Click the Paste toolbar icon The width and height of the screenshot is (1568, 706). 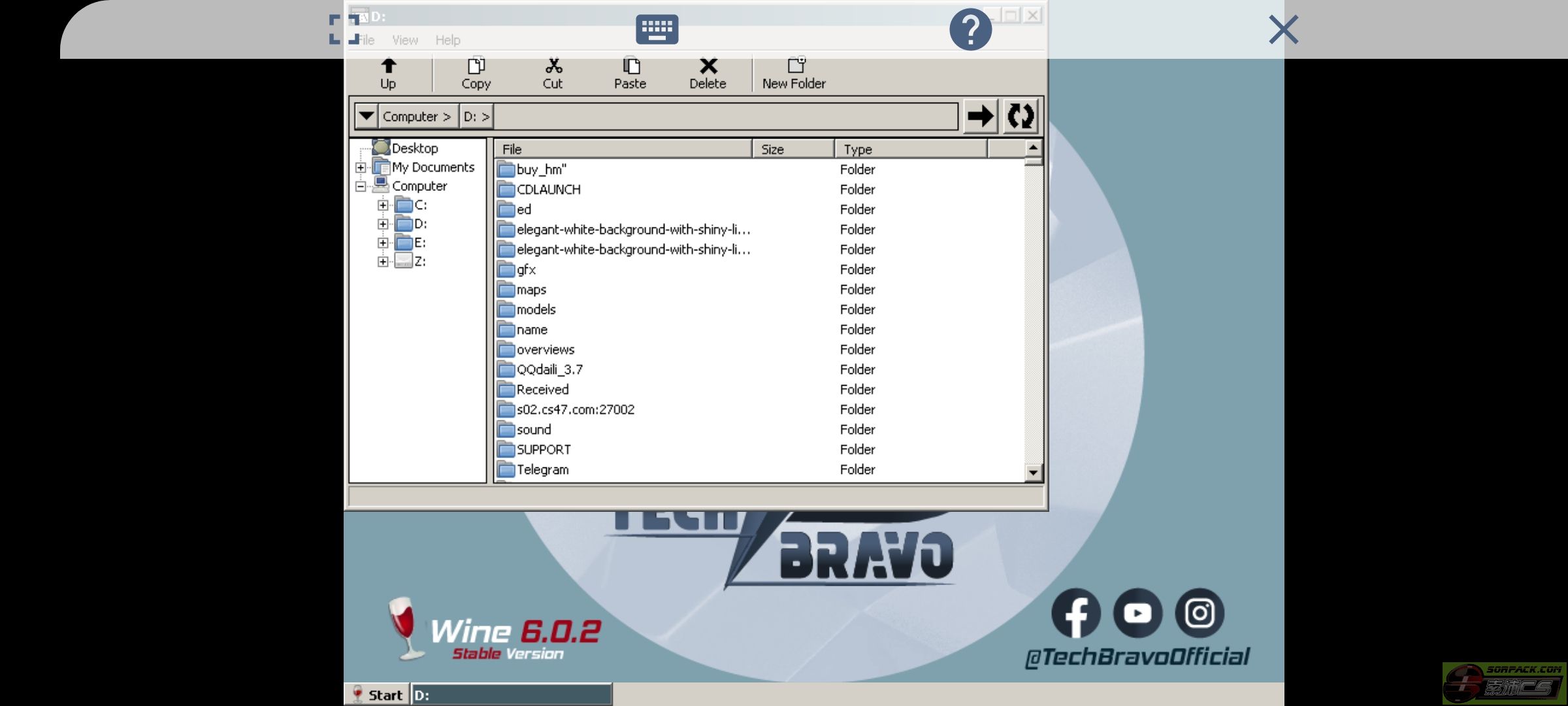[x=630, y=66]
